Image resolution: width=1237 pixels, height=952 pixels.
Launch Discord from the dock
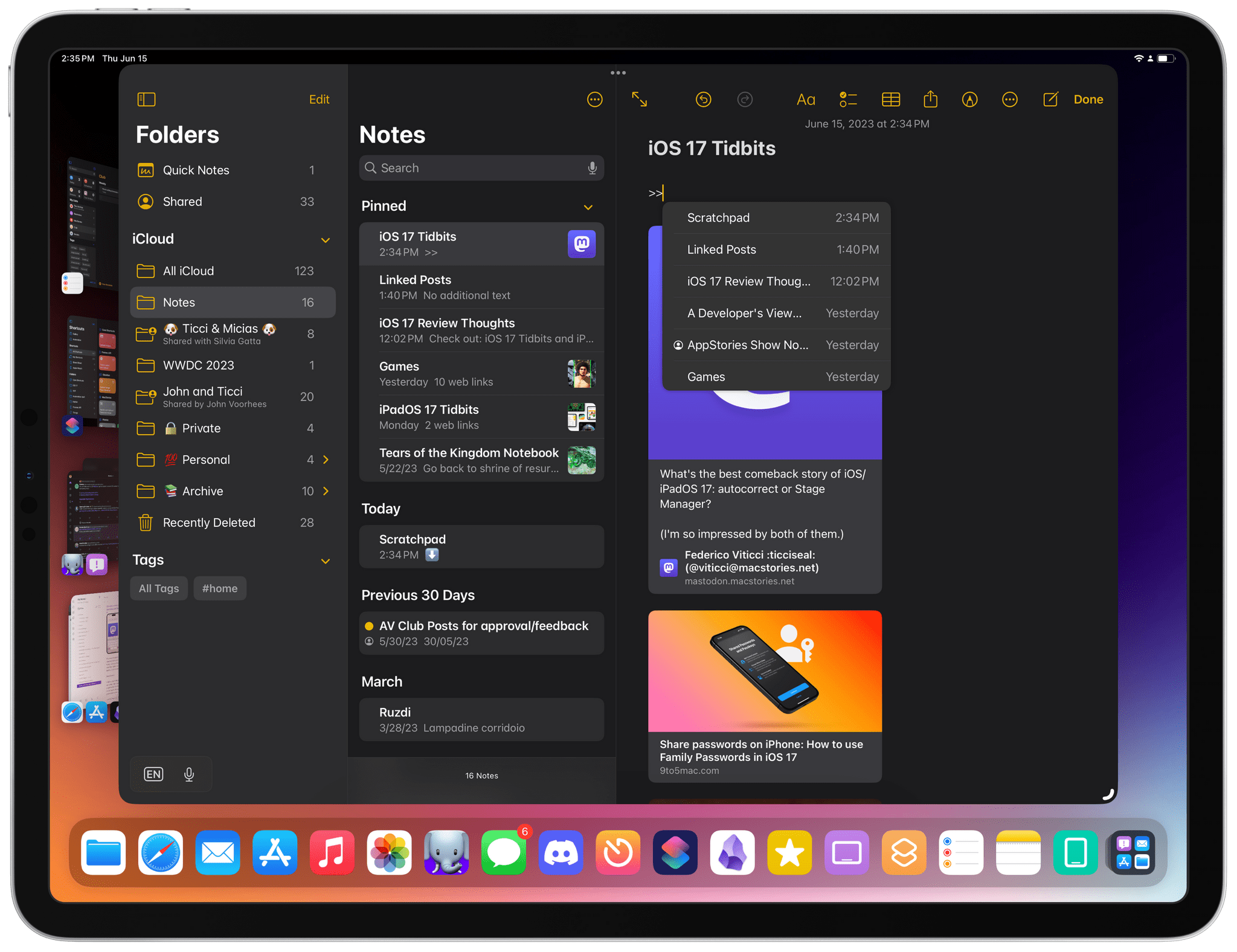pyautogui.click(x=561, y=852)
